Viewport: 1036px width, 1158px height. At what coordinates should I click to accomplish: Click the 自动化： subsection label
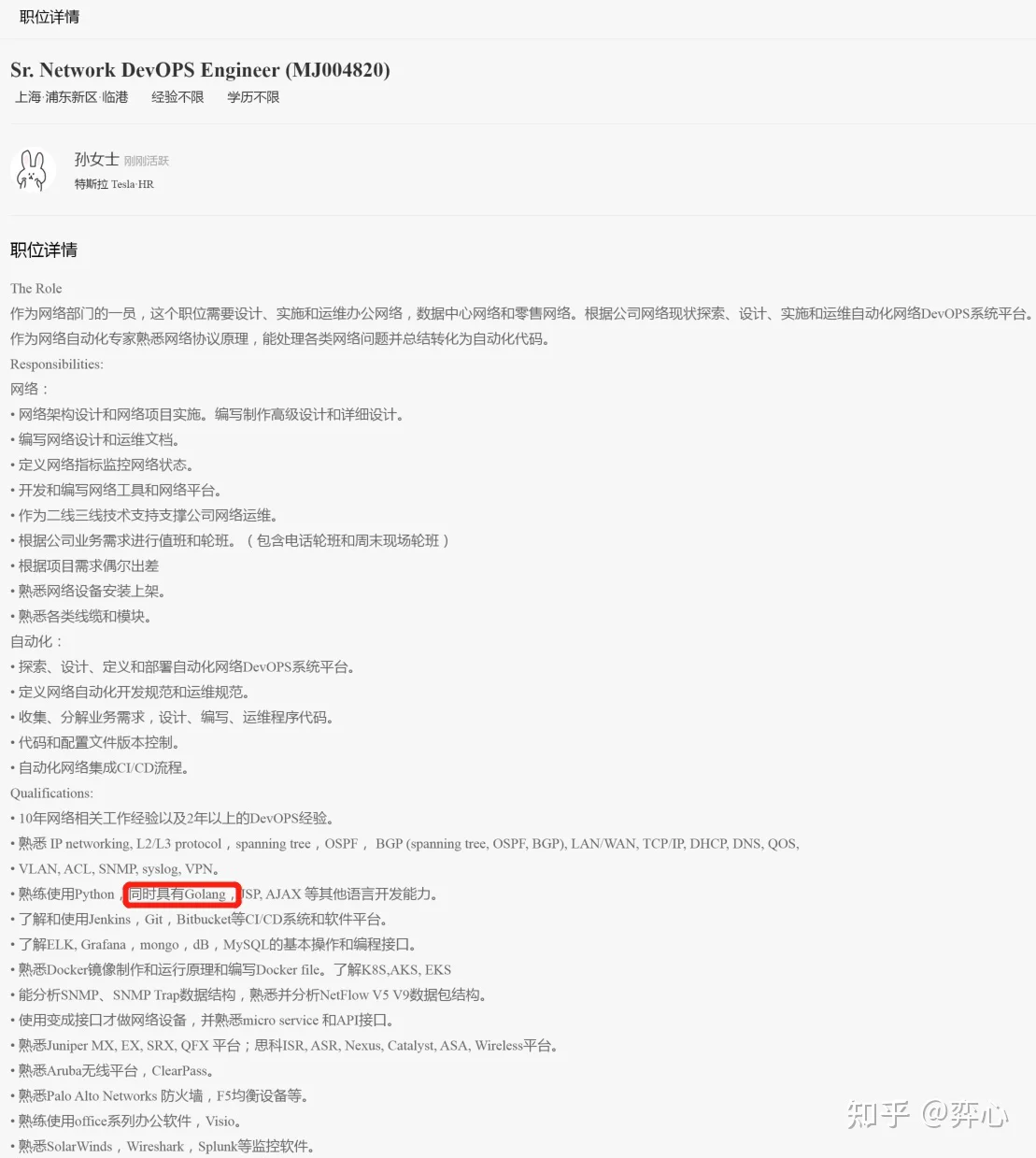[x=36, y=642]
